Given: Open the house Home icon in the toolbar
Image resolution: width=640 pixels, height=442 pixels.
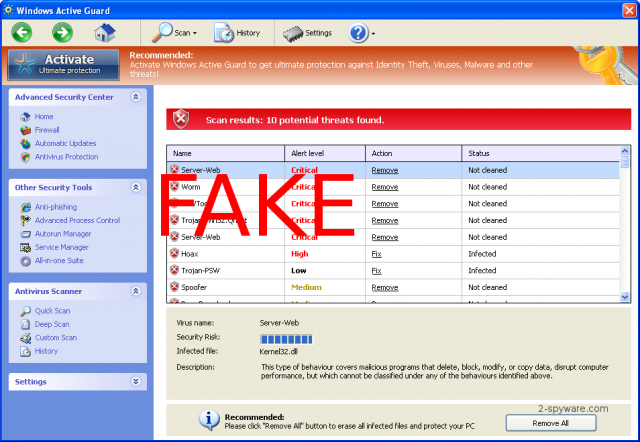Looking at the screenshot, I should [105, 33].
